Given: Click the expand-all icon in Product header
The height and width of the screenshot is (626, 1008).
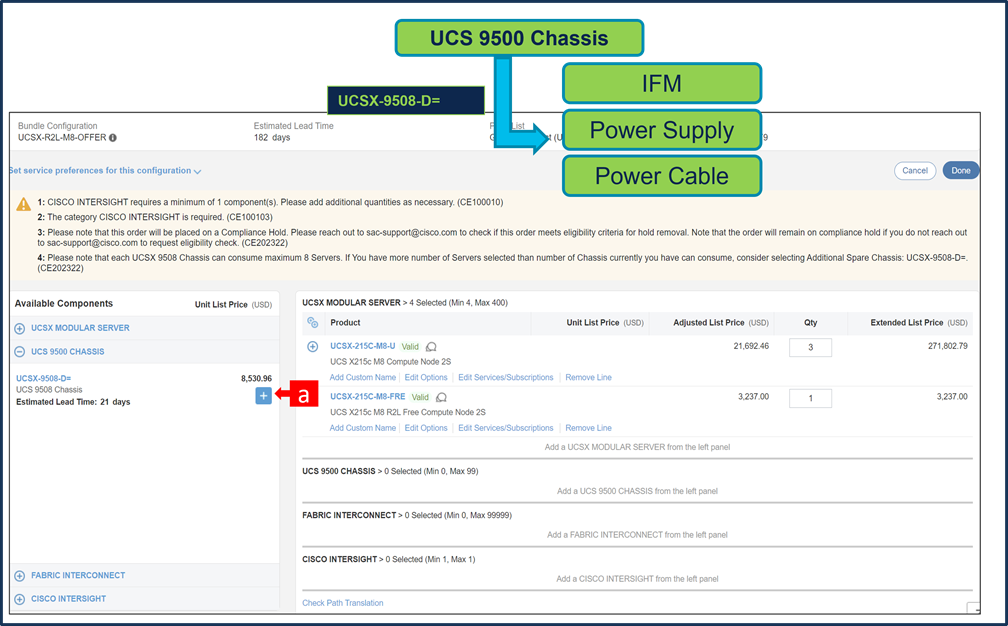Looking at the screenshot, I should coord(313,323).
